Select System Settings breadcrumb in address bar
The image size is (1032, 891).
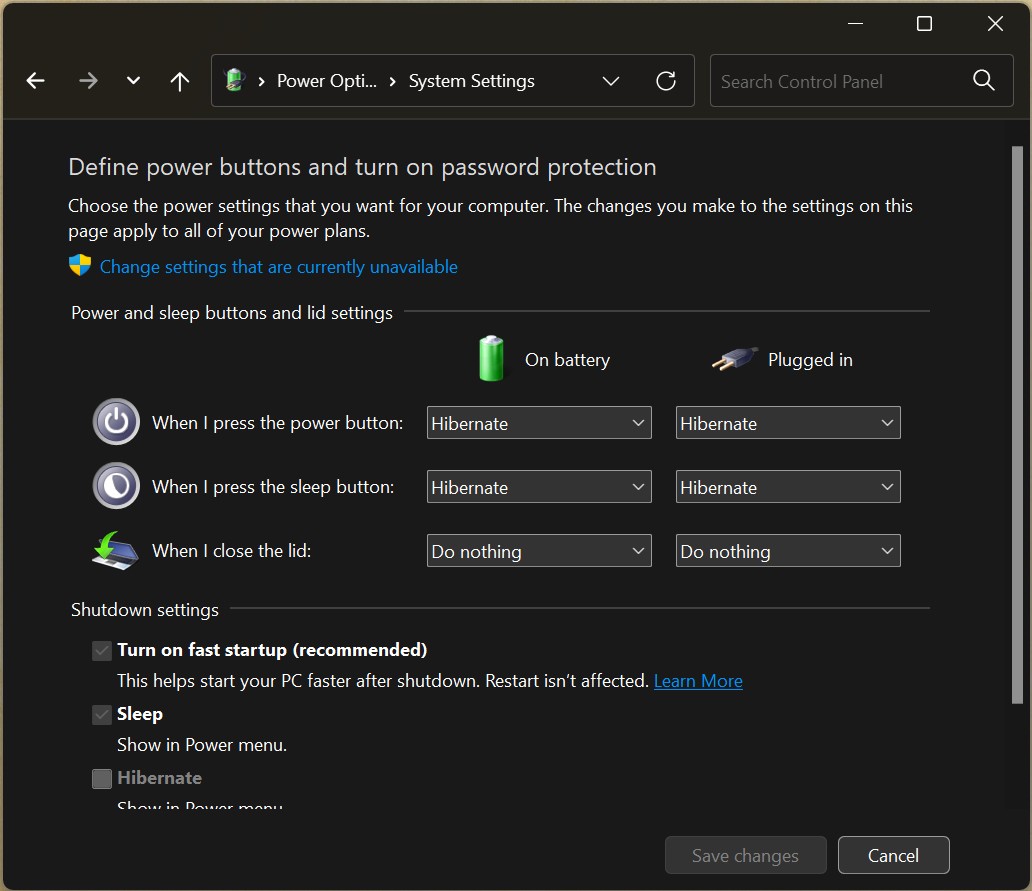tap(472, 81)
